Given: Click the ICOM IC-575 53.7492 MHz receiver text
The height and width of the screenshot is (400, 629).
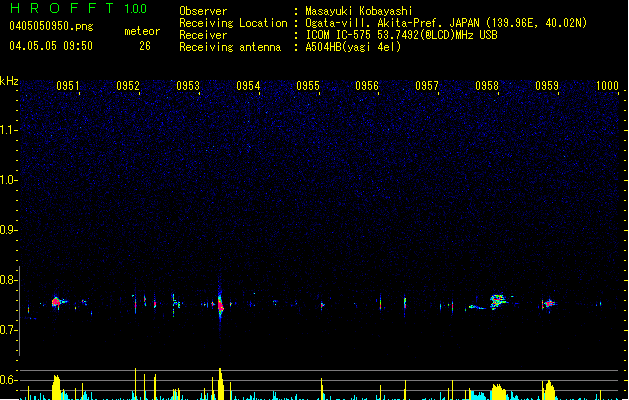Looking at the screenshot, I should 402,35.
